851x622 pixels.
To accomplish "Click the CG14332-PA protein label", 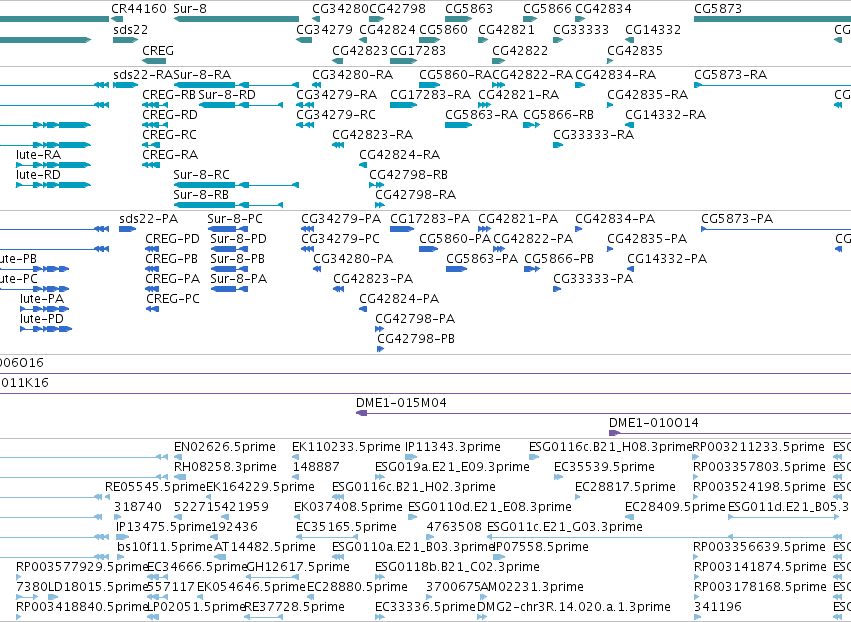I will click(x=667, y=259).
